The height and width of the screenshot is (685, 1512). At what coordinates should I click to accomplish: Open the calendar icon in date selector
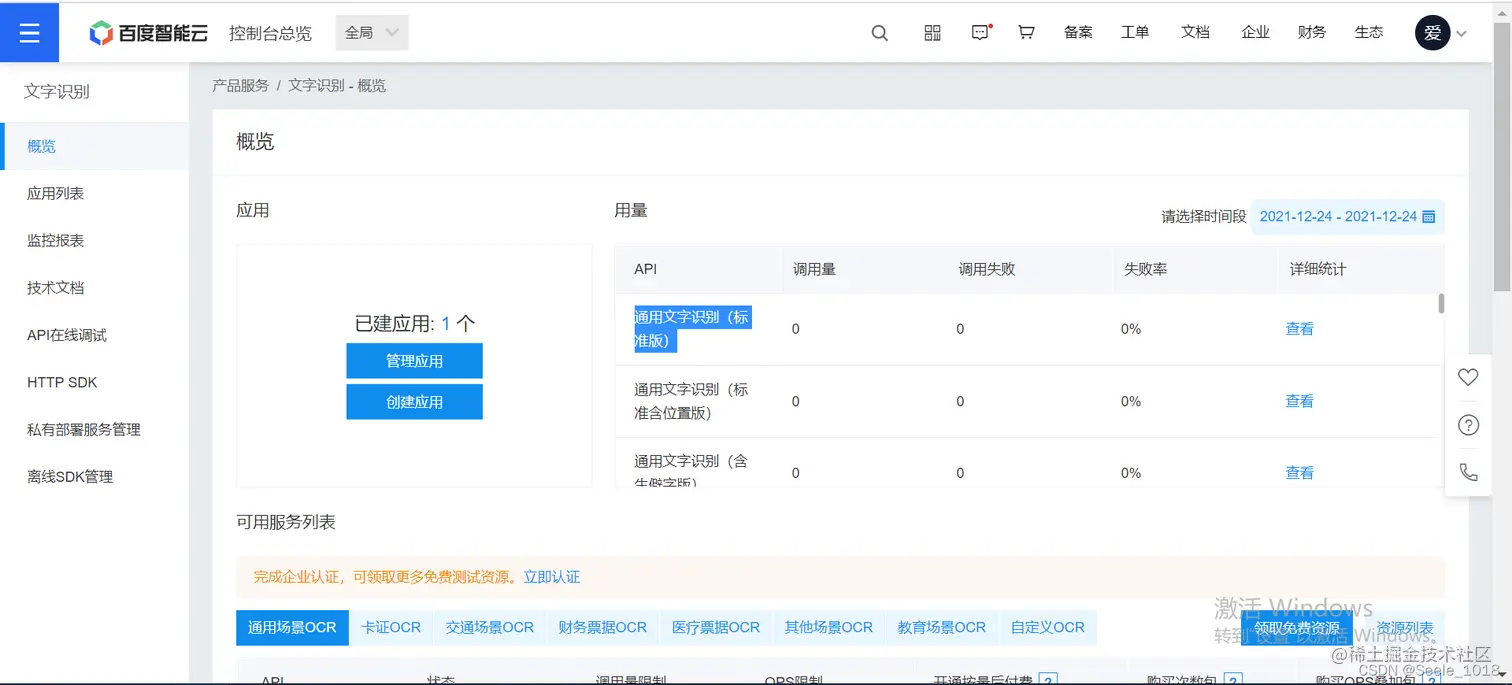1429,216
